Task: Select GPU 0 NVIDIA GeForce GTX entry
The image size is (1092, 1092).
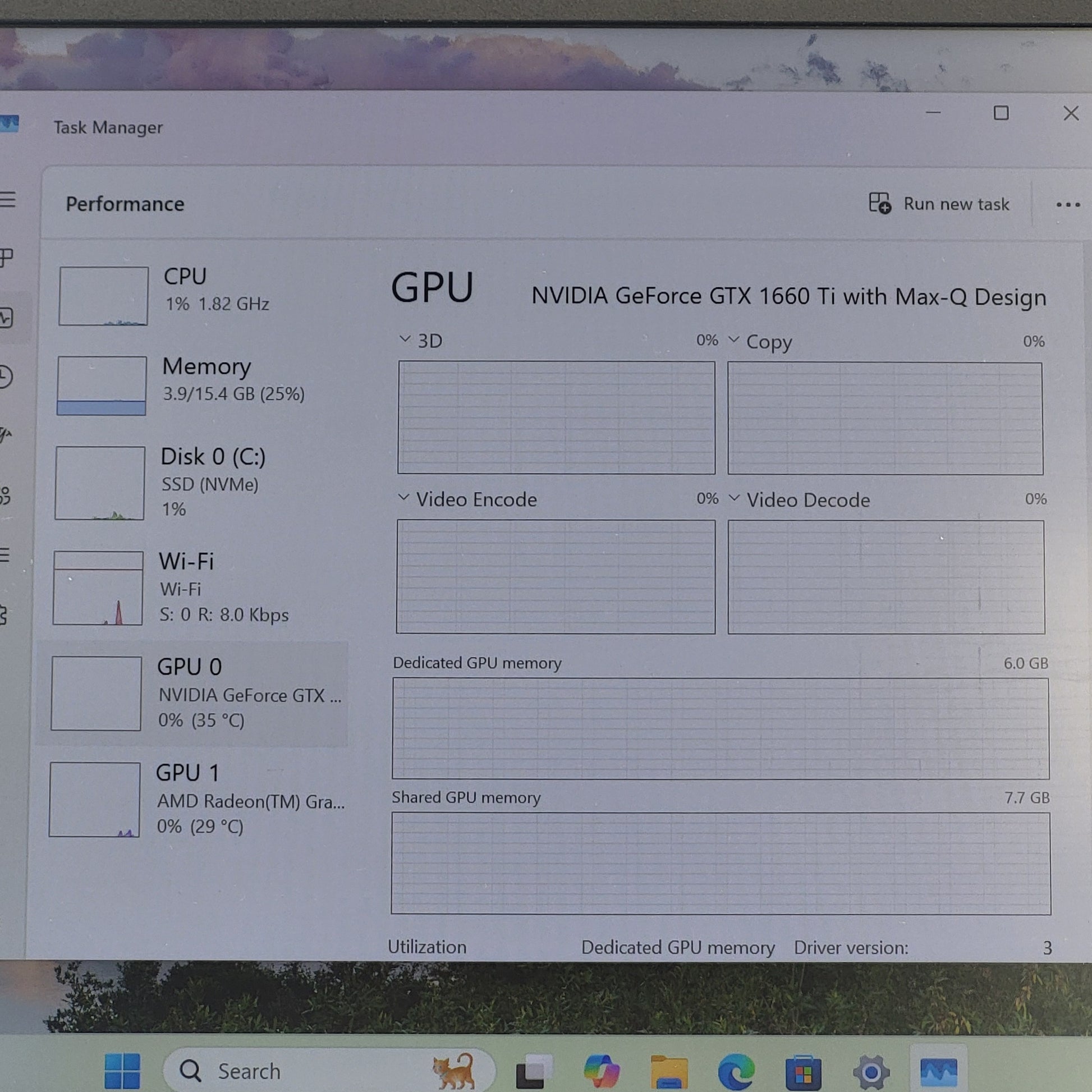Action: (x=192, y=693)
